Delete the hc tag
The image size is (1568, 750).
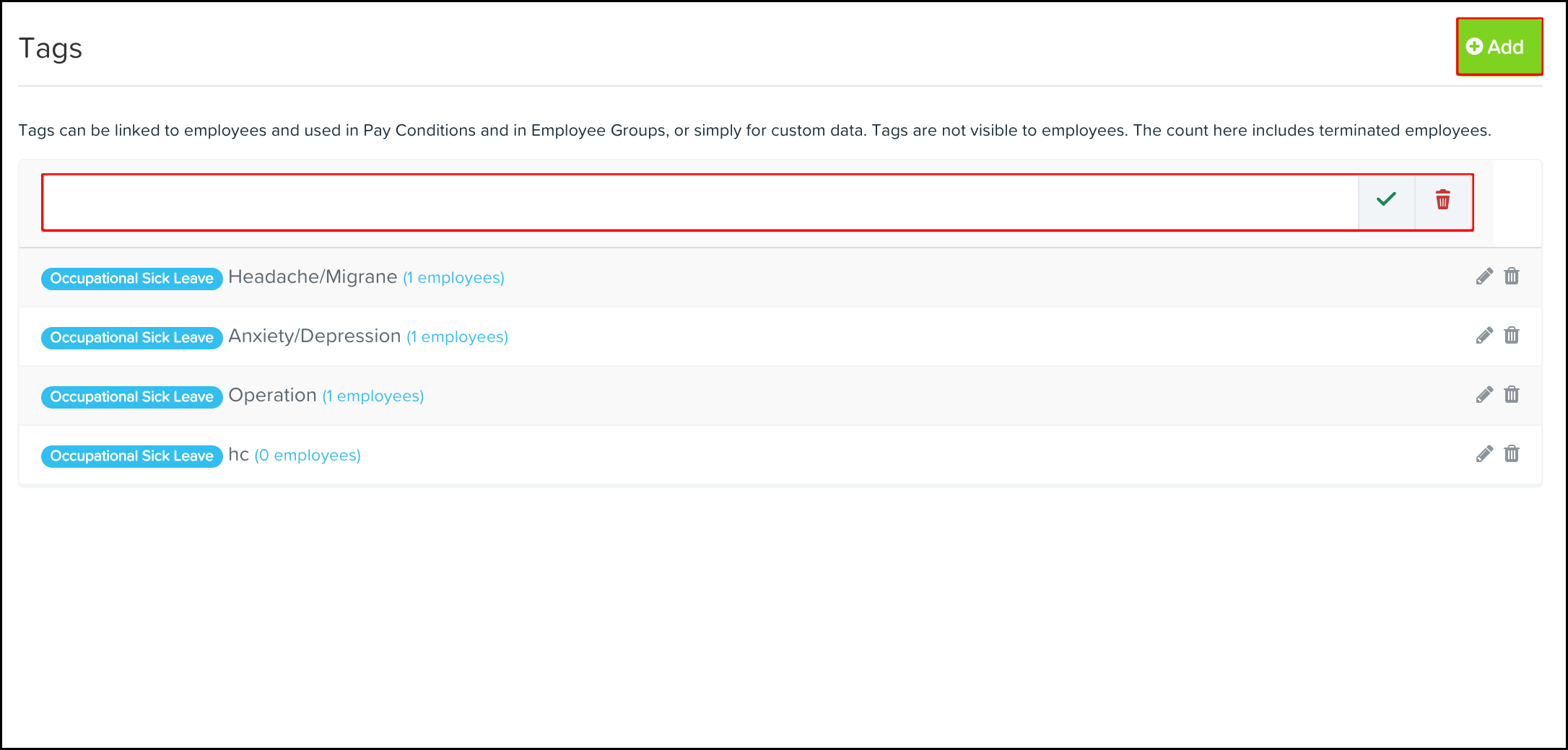(x=1512, y=454)
